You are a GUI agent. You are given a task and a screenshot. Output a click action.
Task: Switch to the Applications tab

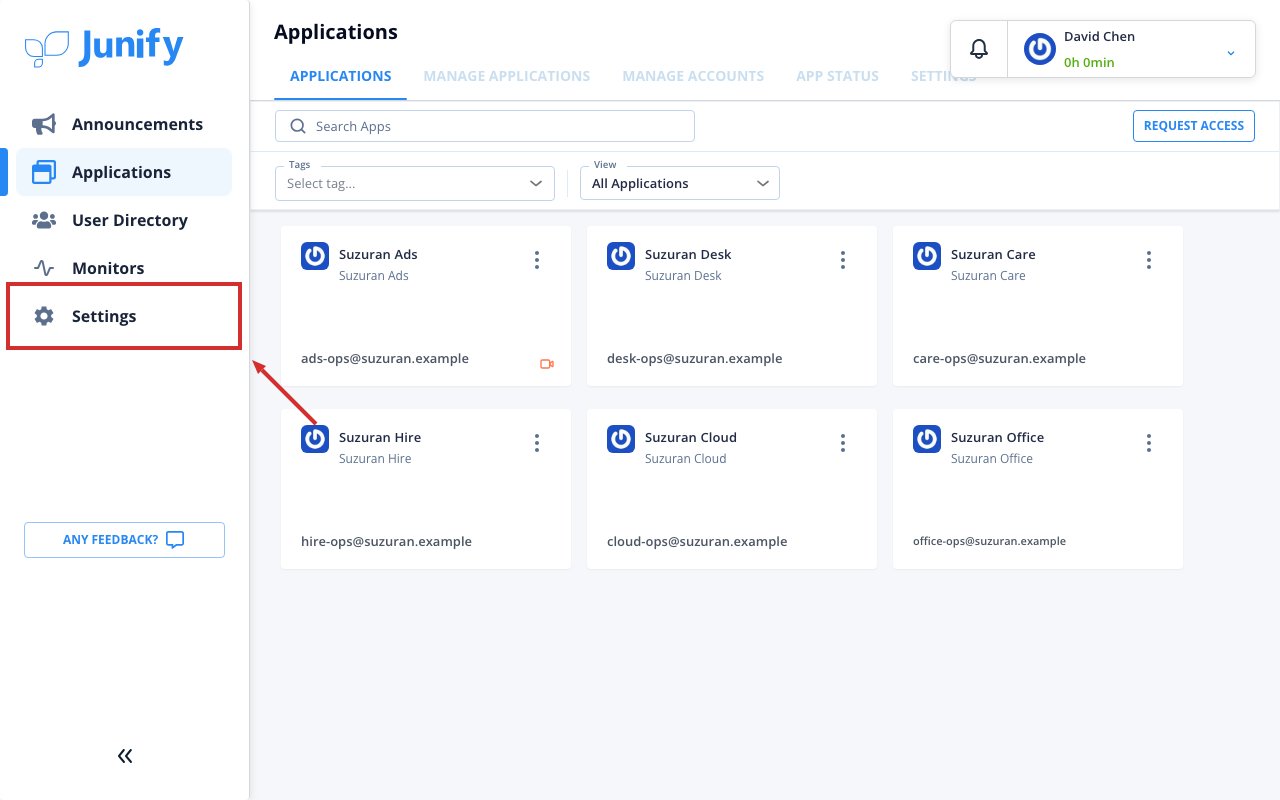341,76
